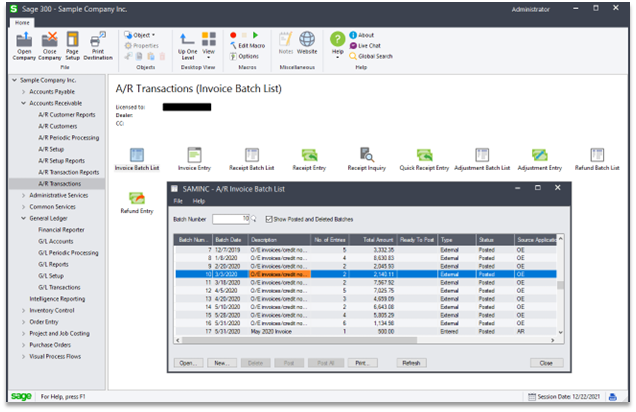Open the Object dropdown in ribbon

142,34
